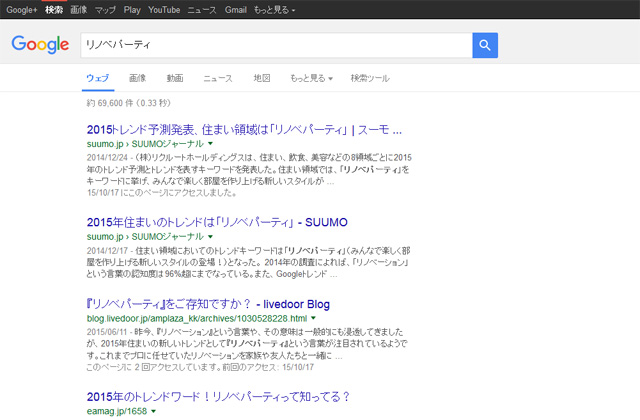This screenshot has width=640, height=420.
Task: Select the 地図 results tab
Action: (261, 77)
